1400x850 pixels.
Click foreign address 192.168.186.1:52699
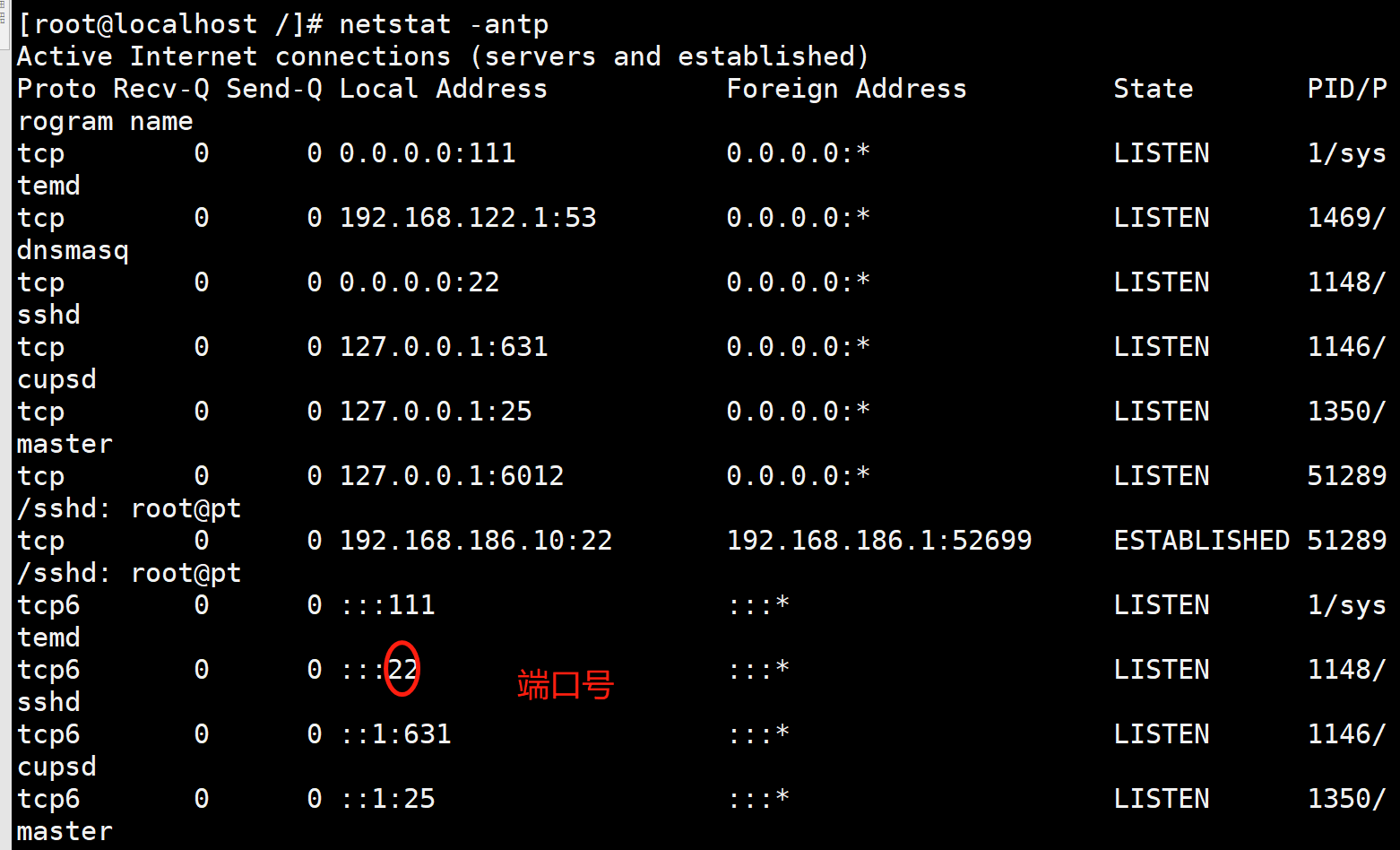pos(879,541)
